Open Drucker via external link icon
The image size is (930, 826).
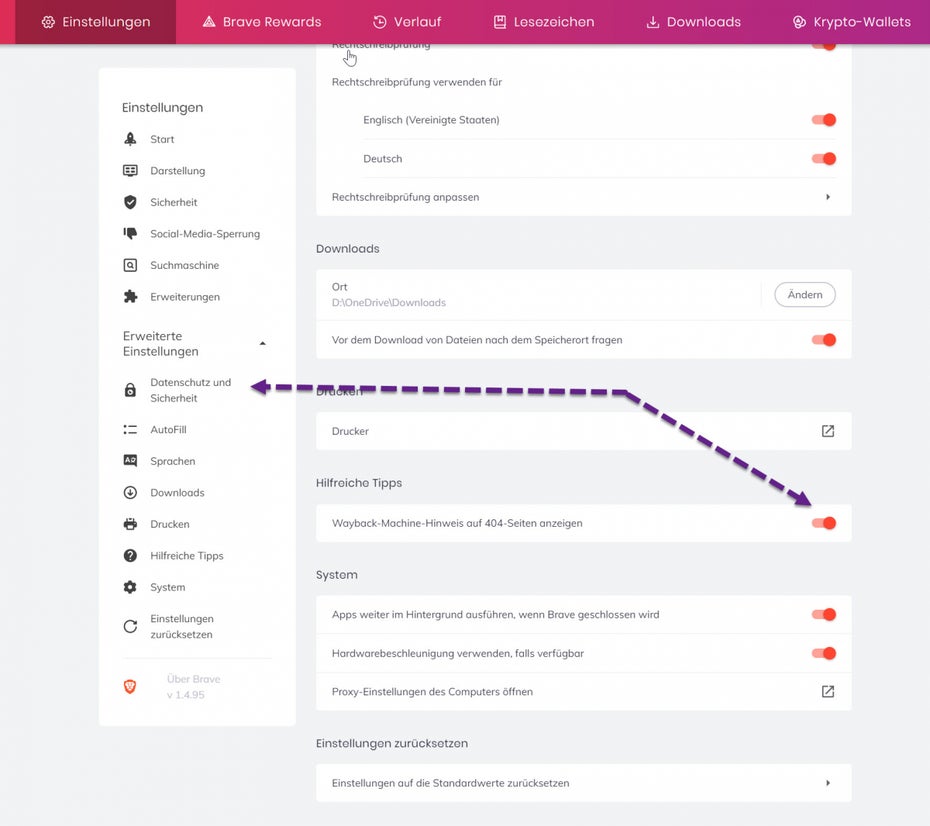point(828,431)
